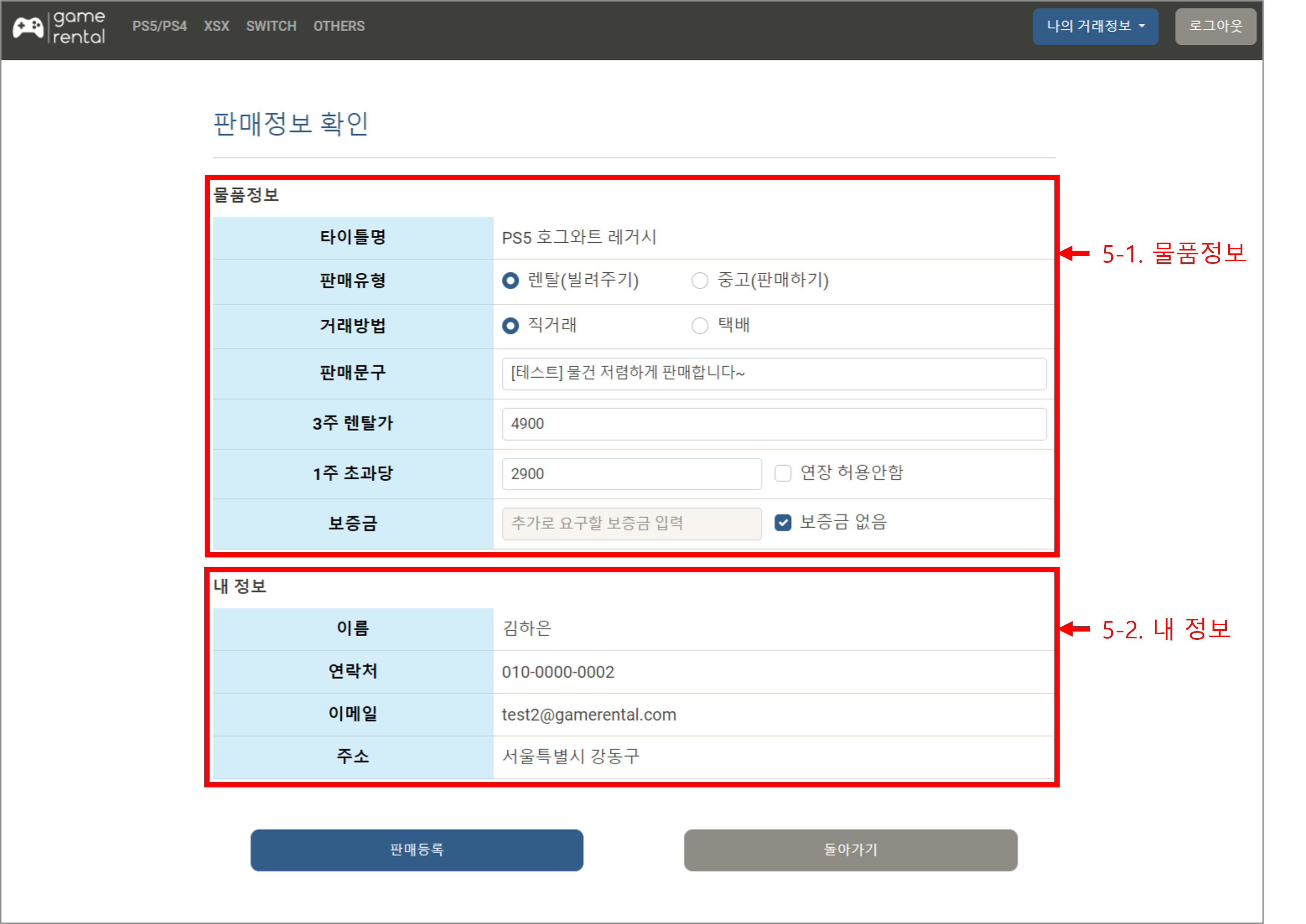Select 렌탈(빌려주기) as sale type
The image size is (1306, 924).
point(511,281)
